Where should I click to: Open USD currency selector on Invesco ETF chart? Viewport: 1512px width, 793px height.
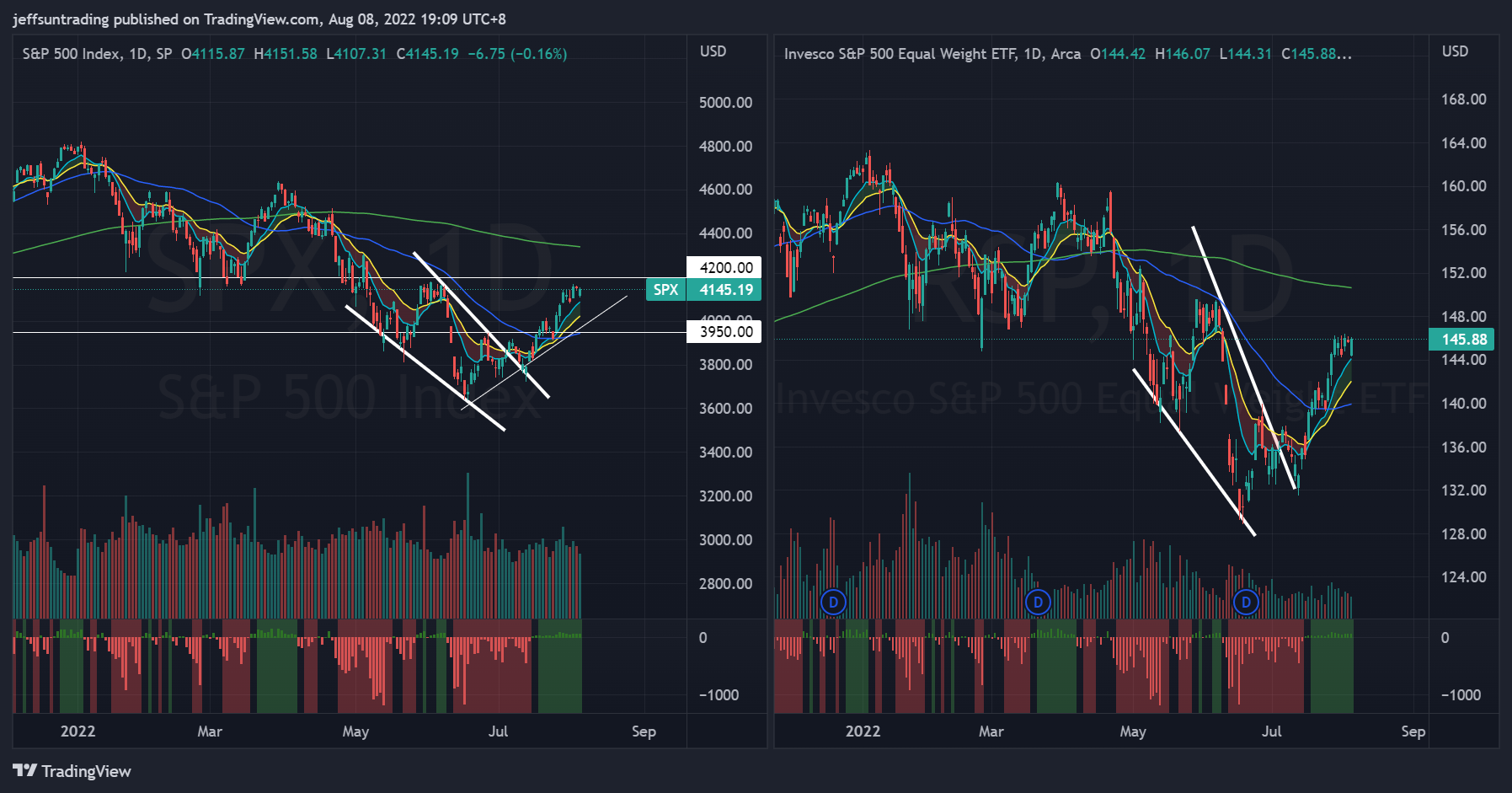coord(1455,51)
